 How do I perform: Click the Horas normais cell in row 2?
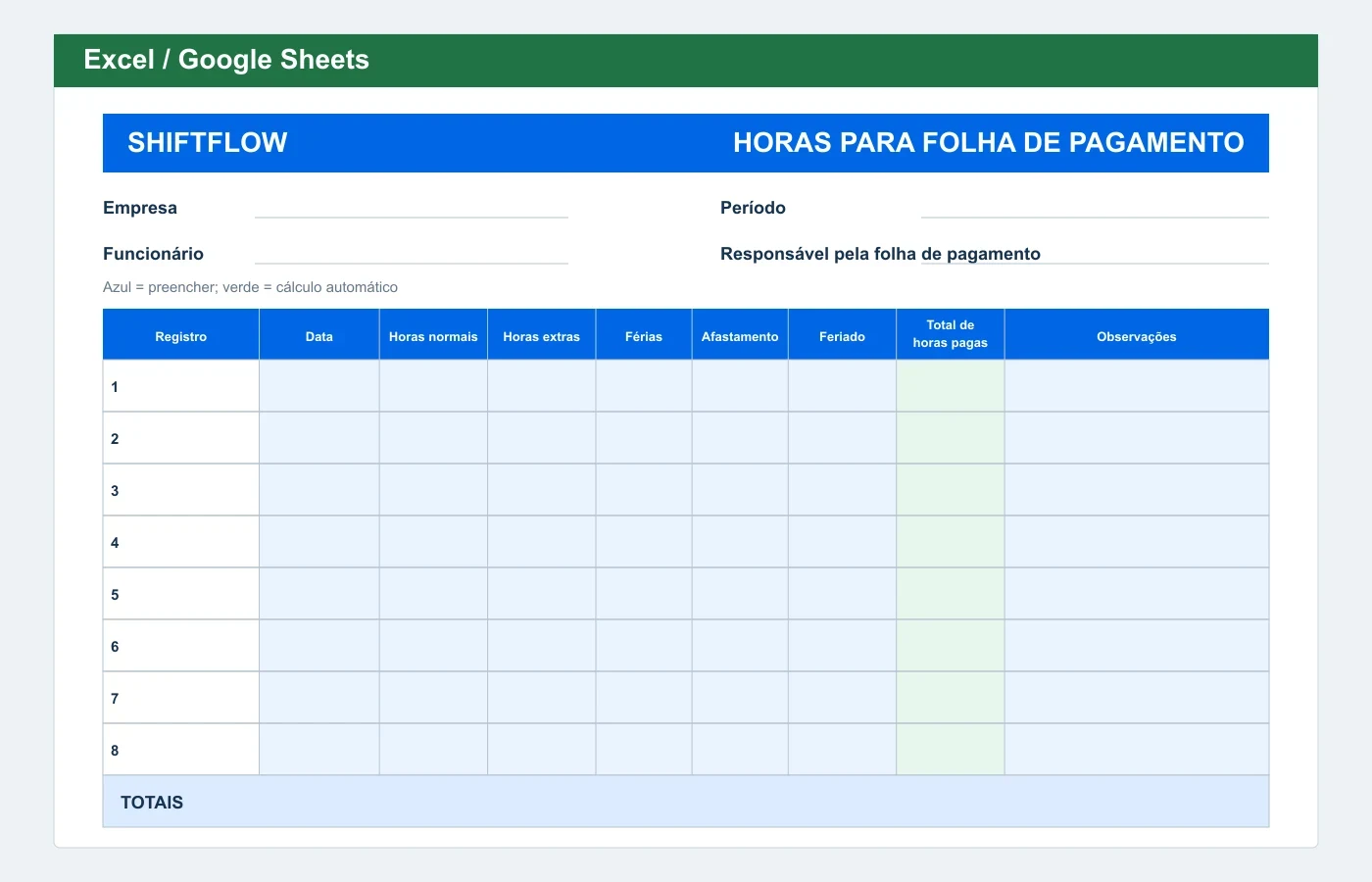pyautogui.click(x=433, y=438)
